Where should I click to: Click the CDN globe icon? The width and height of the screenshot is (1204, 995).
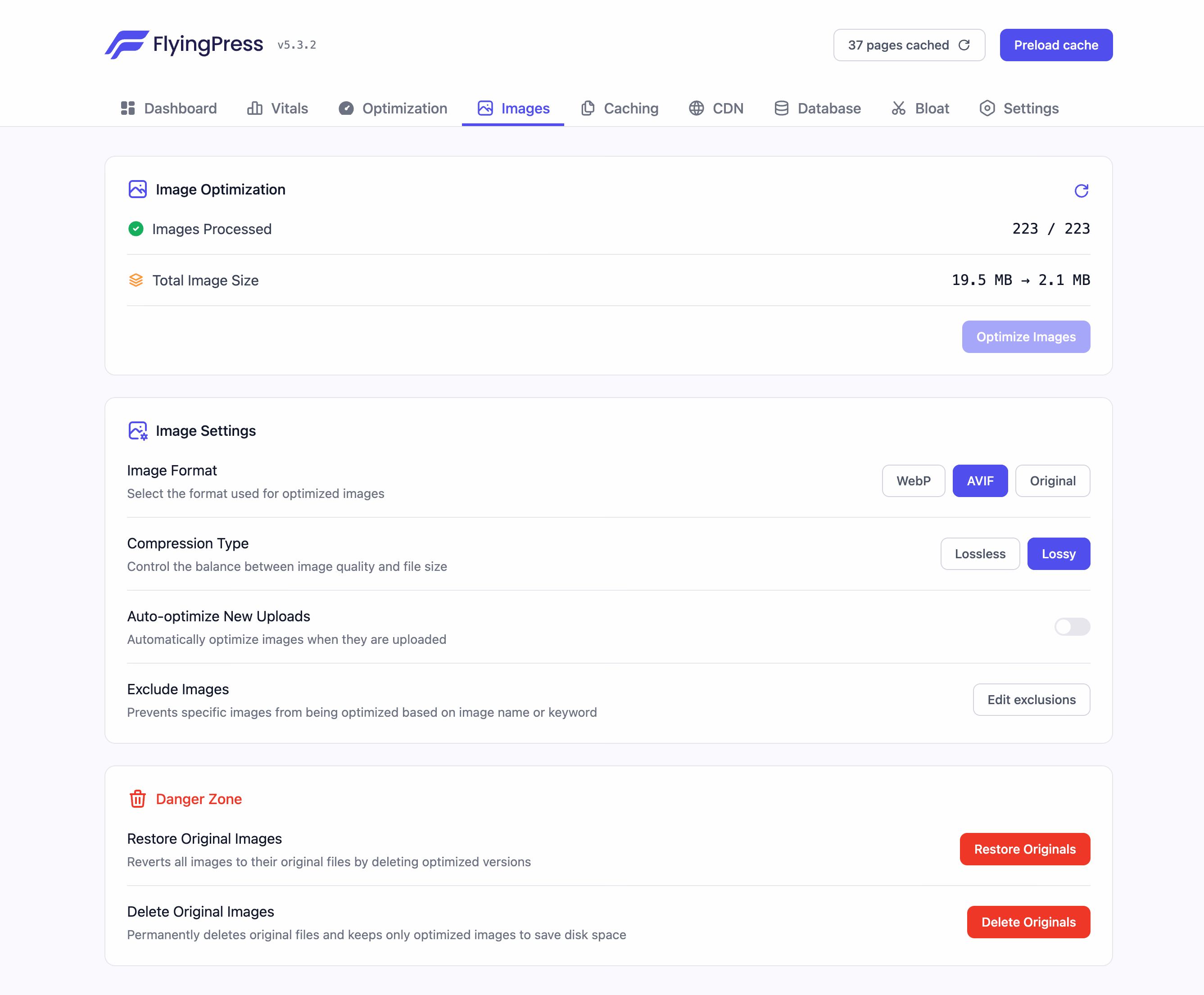[696, 109]
